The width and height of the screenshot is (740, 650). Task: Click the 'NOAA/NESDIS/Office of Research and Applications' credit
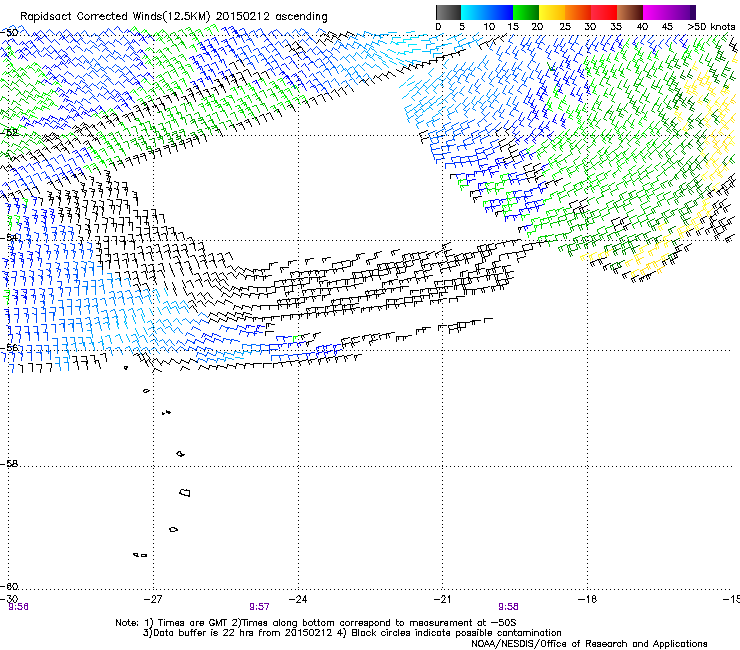coord(589,644)
